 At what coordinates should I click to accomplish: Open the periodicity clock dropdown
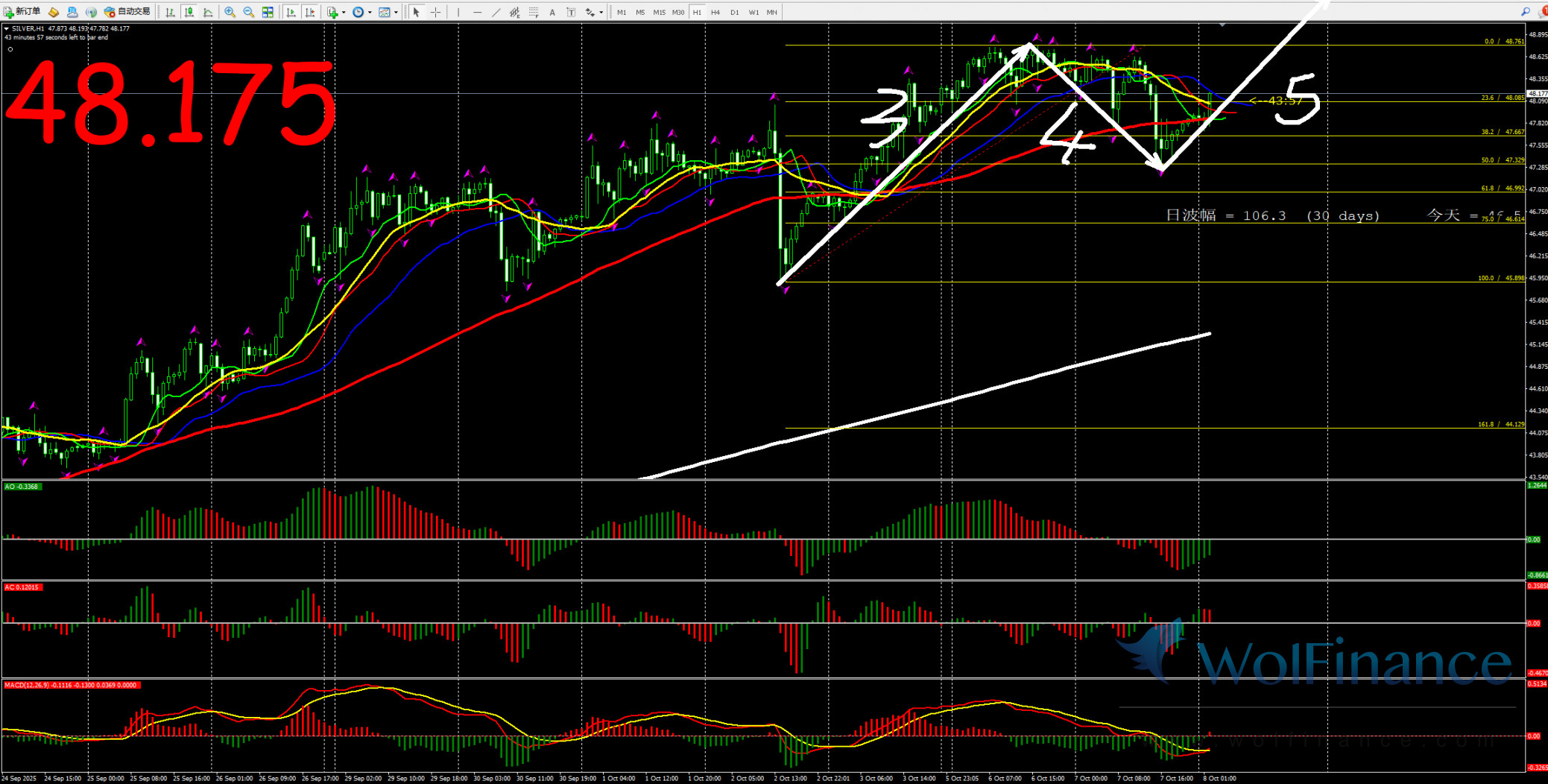pyautogui.click(x=361, y=12)
